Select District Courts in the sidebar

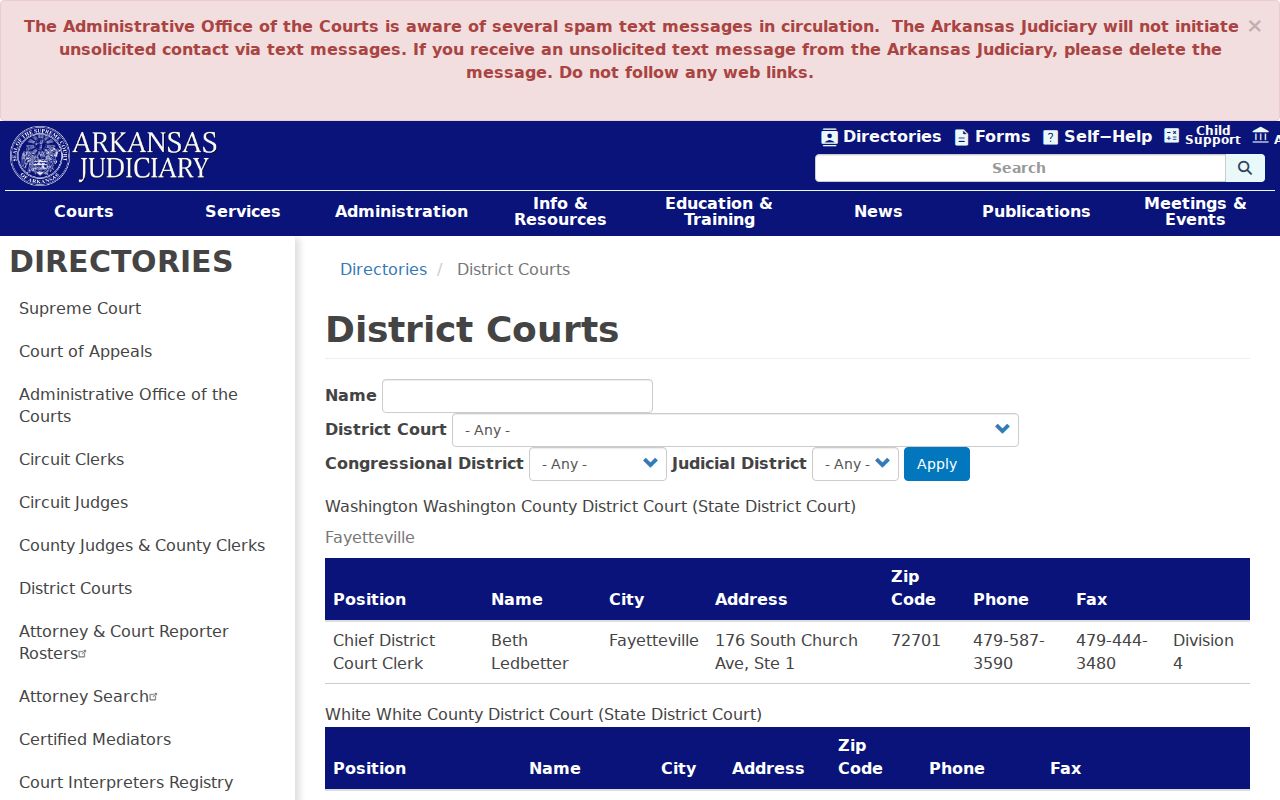click(x=75, y=588)
